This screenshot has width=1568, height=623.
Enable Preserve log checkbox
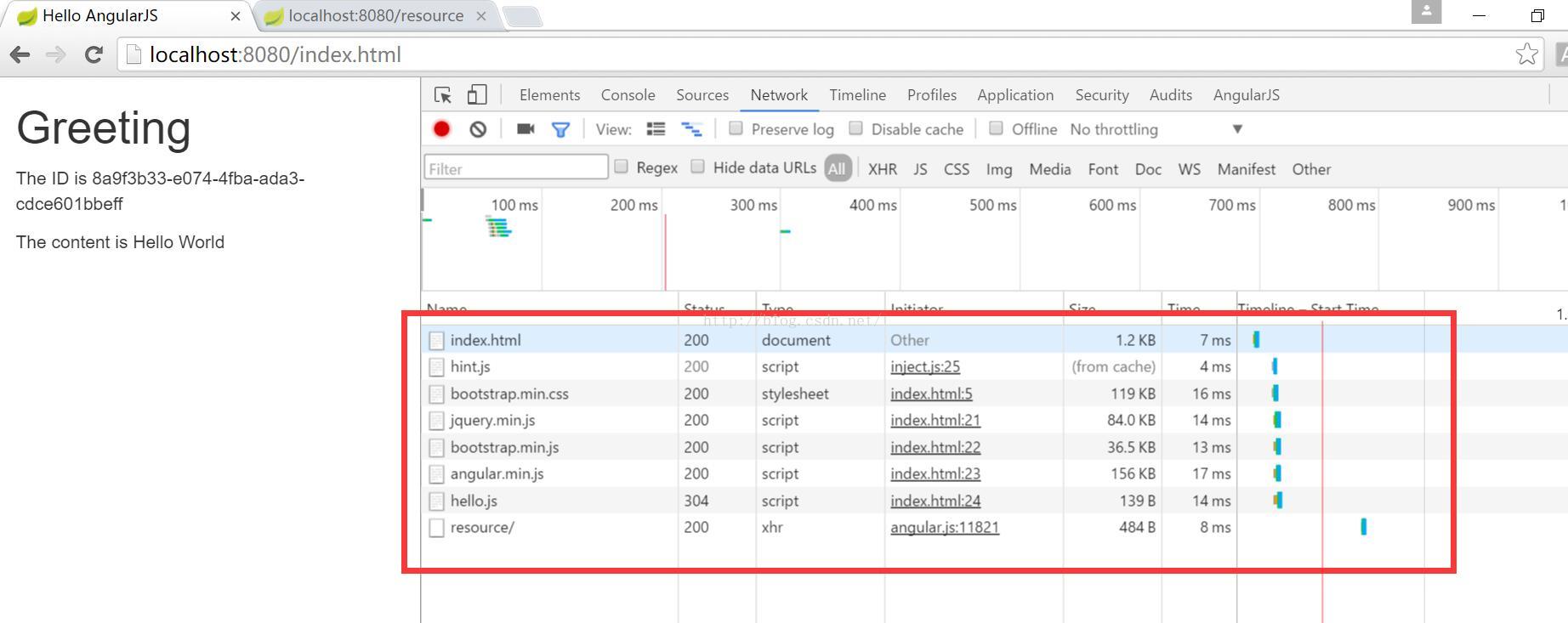pos(736,128)
